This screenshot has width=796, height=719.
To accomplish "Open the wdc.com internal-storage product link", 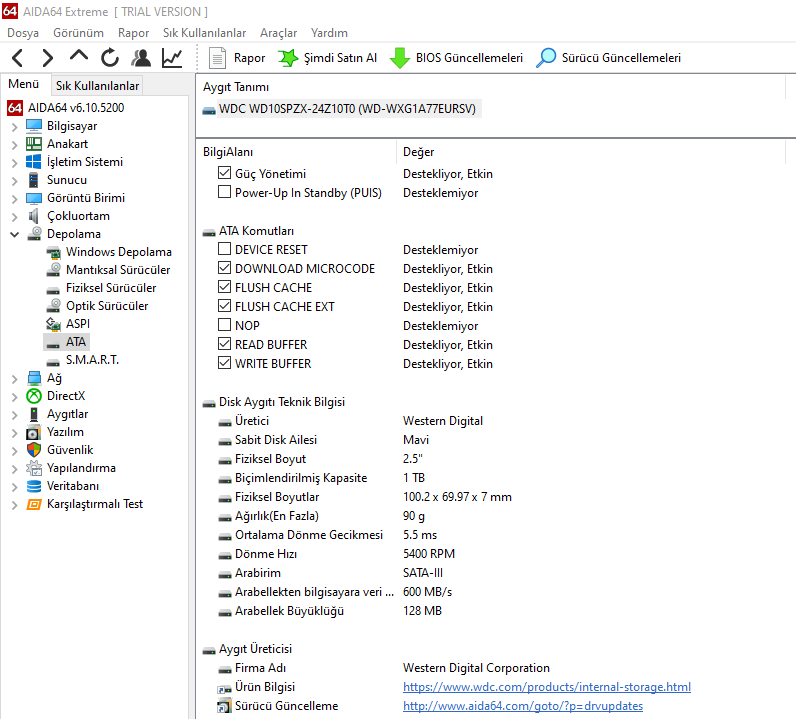I will coord(547,687).
